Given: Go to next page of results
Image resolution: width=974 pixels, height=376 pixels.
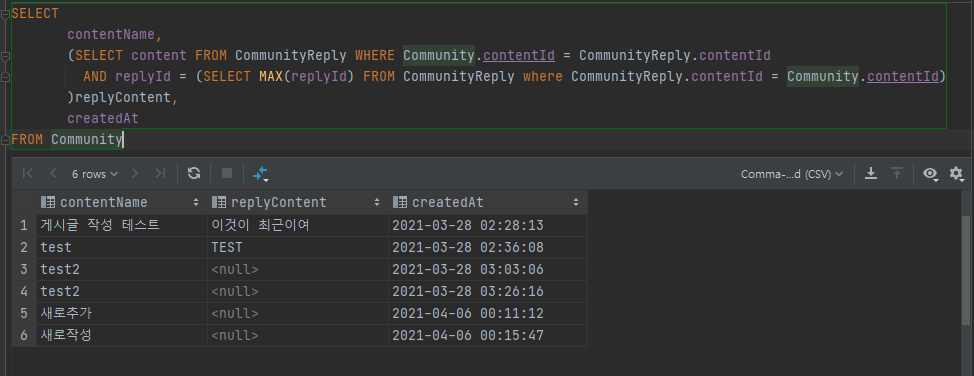Looking at the screenshot, I should 135,174.
